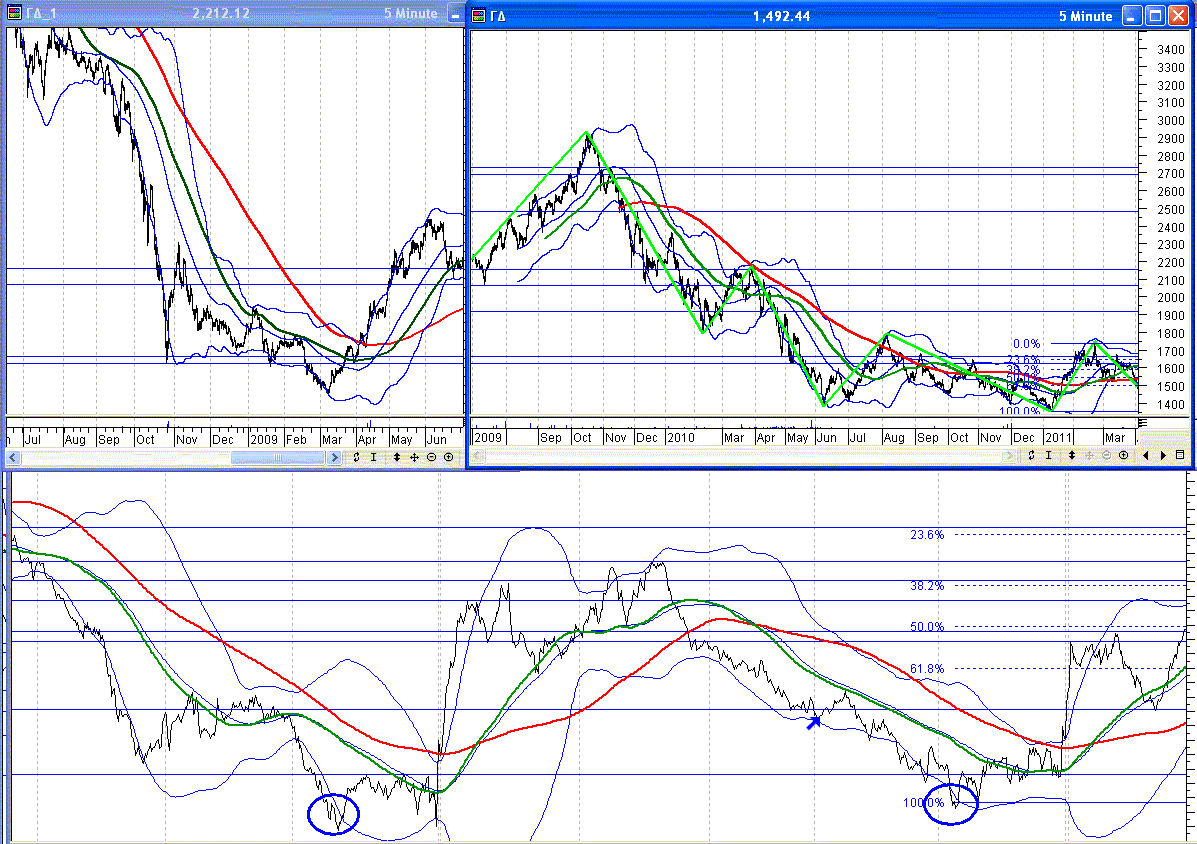
Task: Zoom in using plus icon in right chart
Action: 1123,455
